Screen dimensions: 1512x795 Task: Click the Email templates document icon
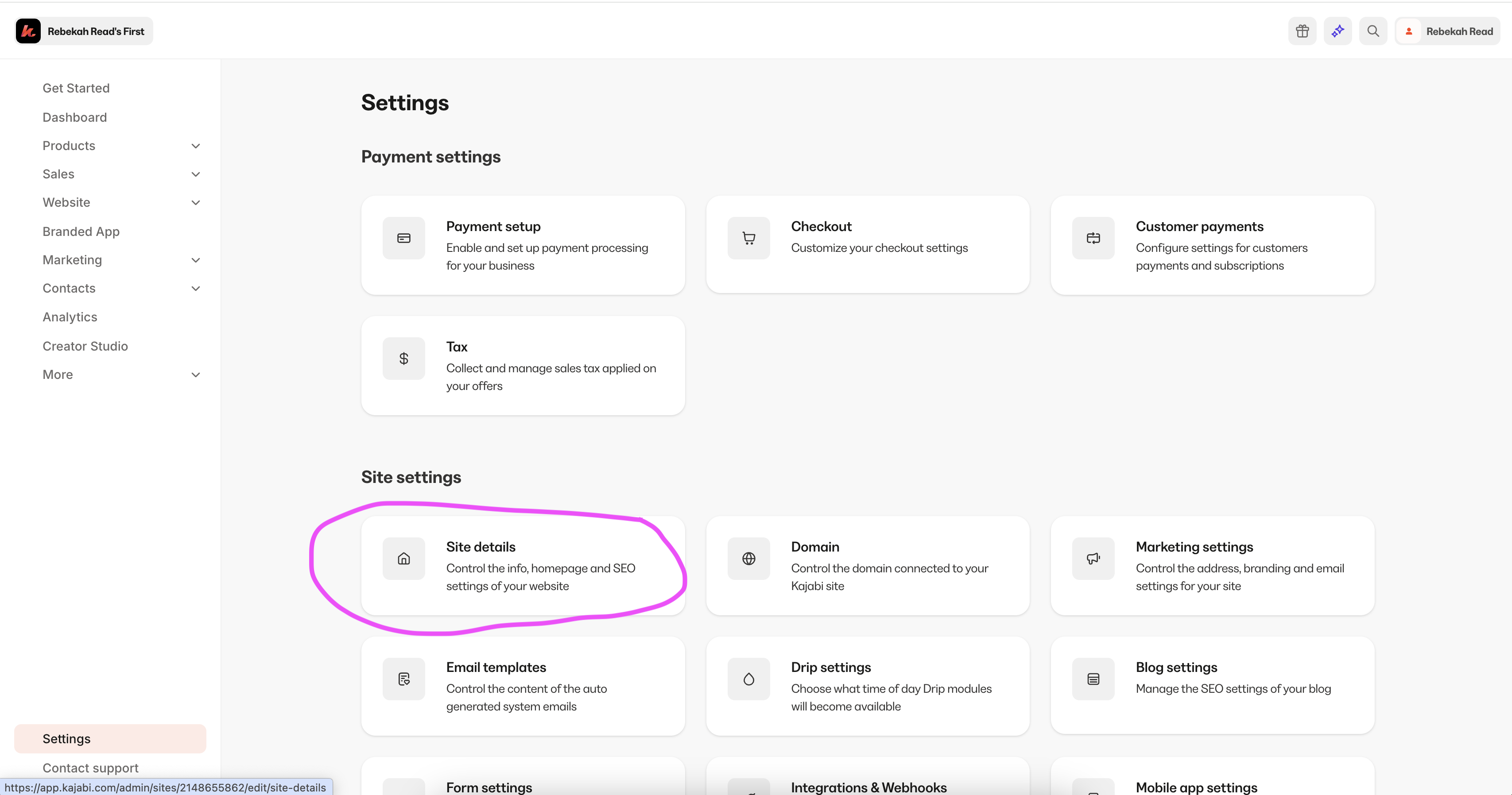(x=404, y=679)
